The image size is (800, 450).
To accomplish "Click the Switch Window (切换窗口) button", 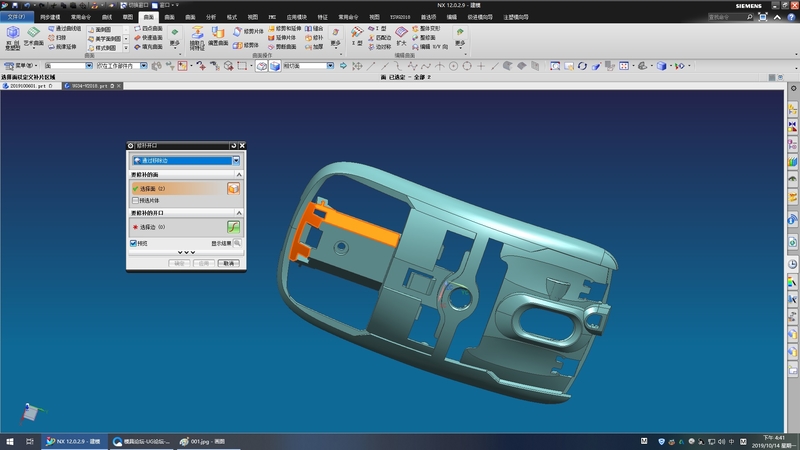I will 134,5.
